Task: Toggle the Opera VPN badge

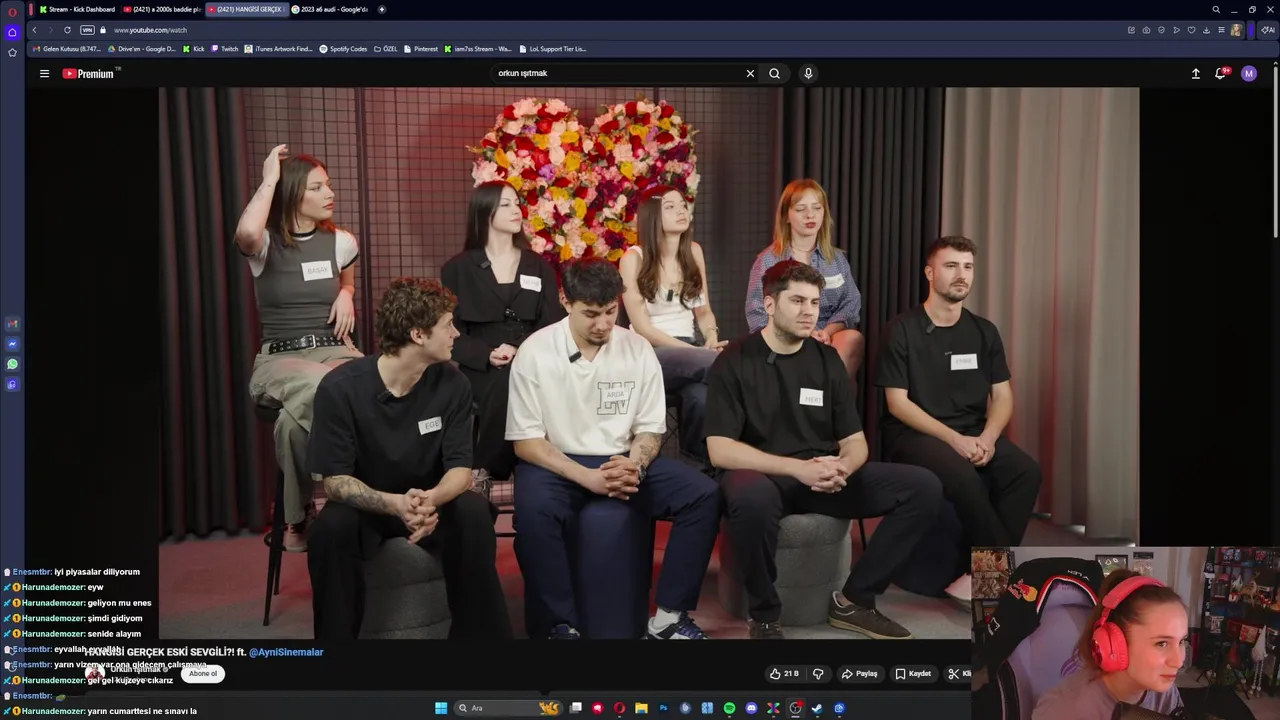Action: point(87,30)
